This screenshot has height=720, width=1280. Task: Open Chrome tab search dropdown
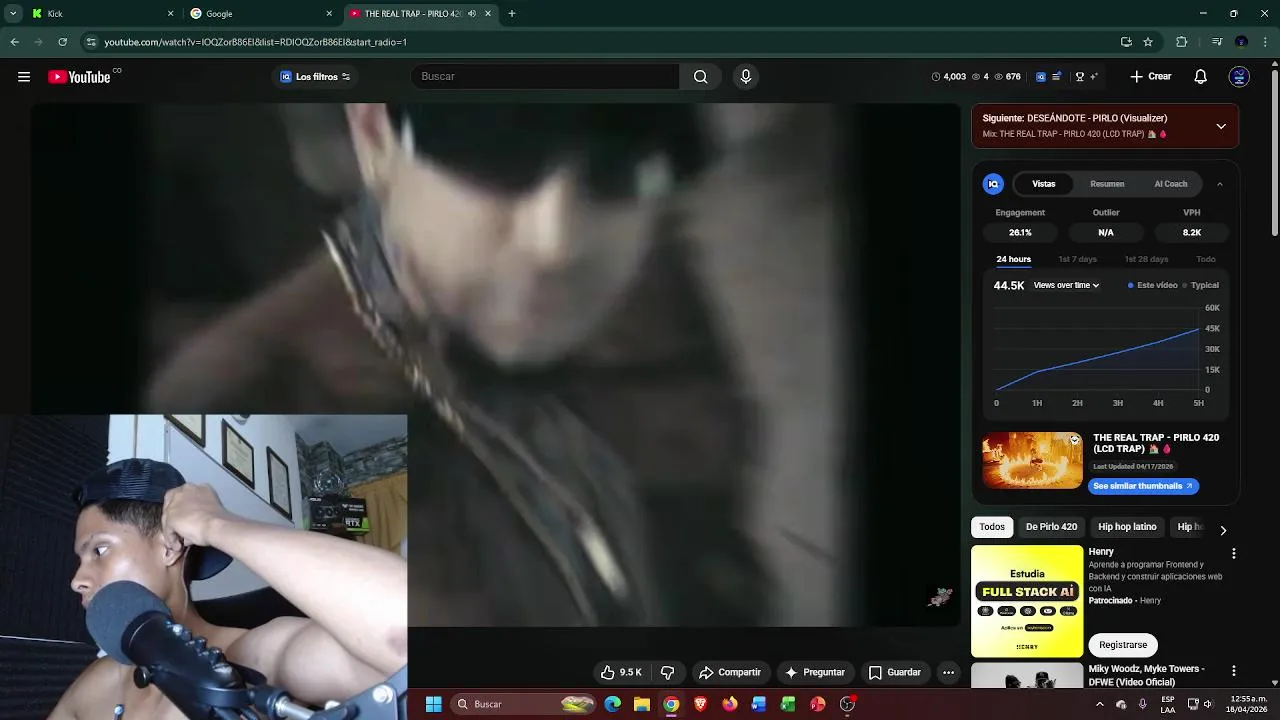tap(13, 14)
